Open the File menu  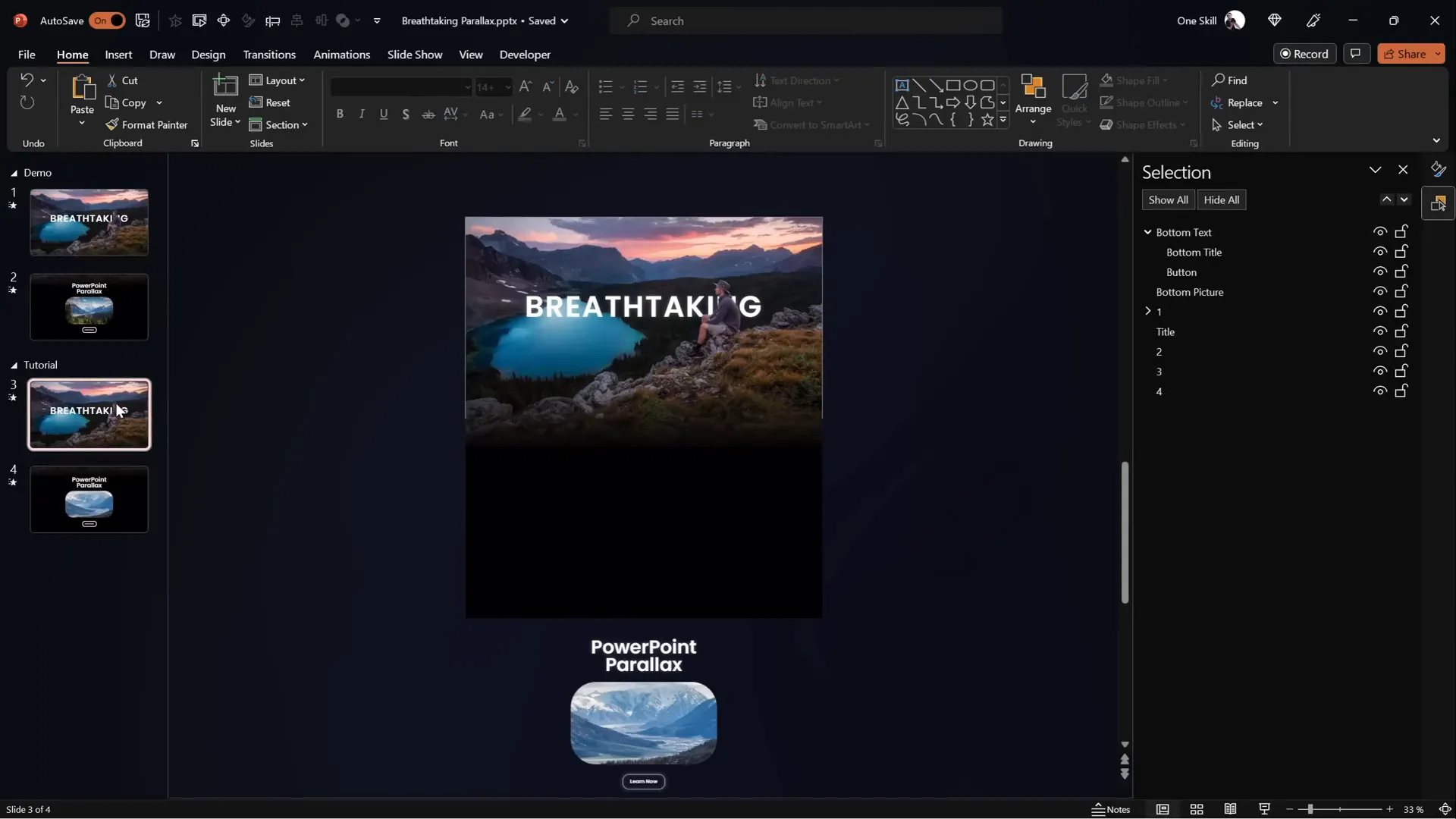point(27,55)
